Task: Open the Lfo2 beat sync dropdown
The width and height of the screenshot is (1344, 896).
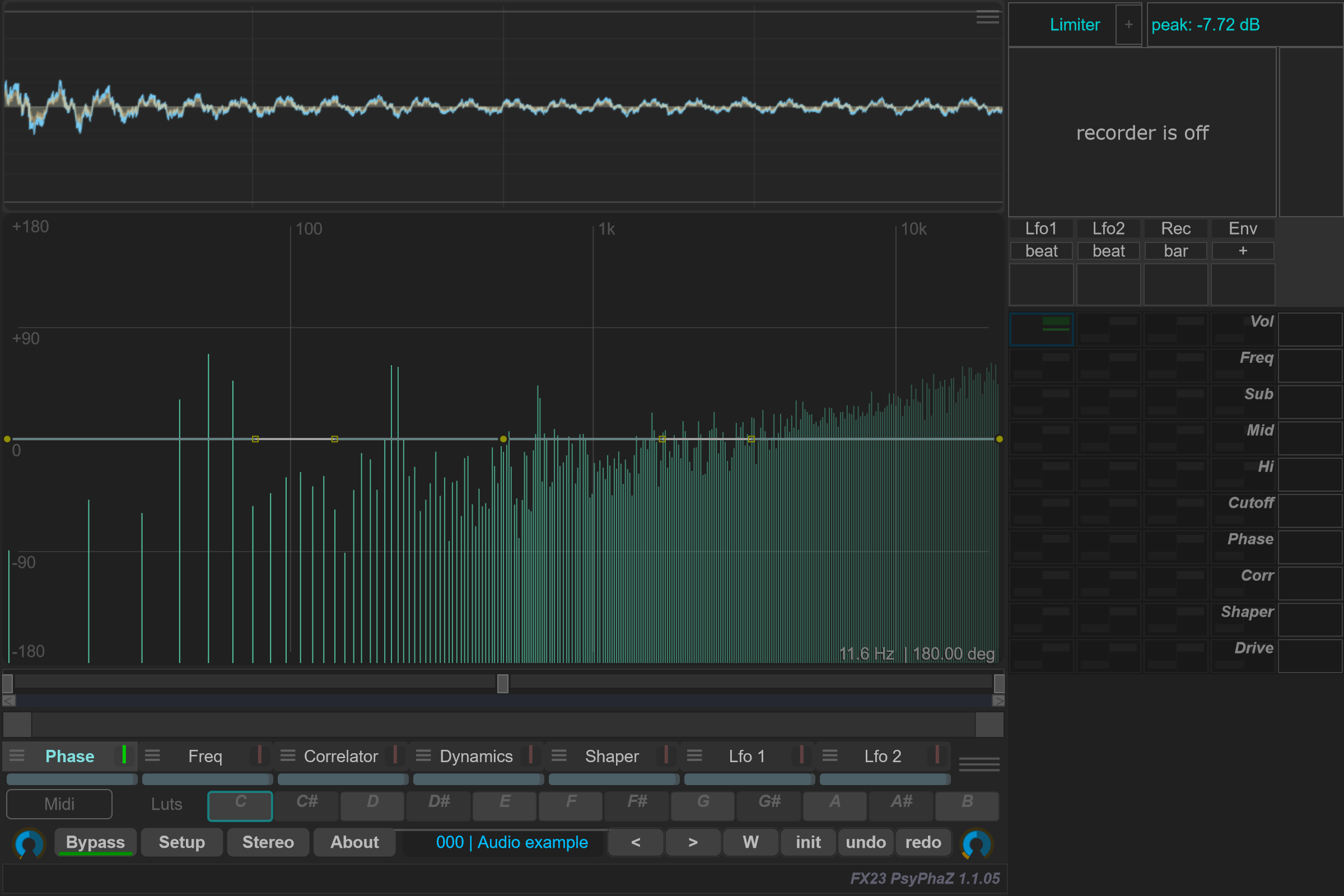Action: [1109, 251]
